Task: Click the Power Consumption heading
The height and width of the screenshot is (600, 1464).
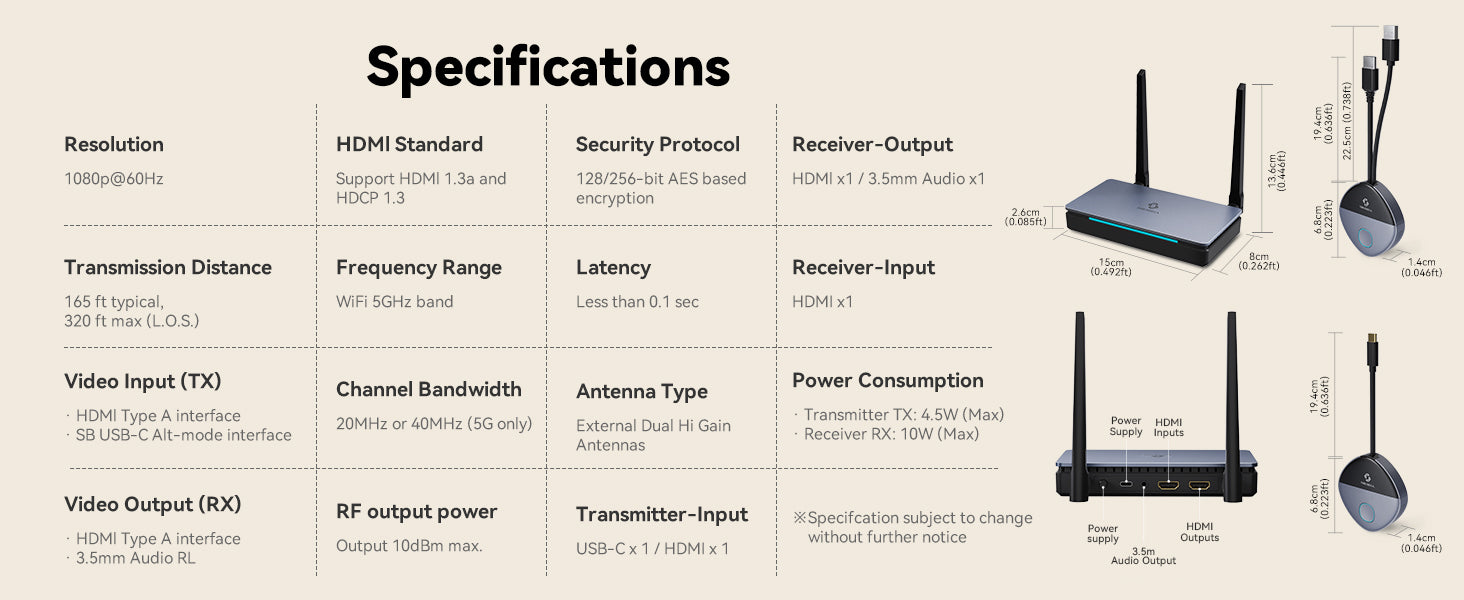Action: [x=888, y=380]
